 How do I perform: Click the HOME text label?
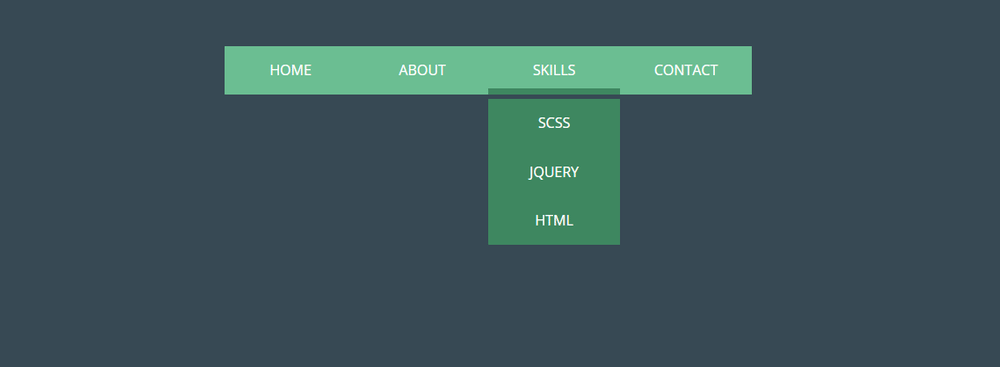[290, 70]
